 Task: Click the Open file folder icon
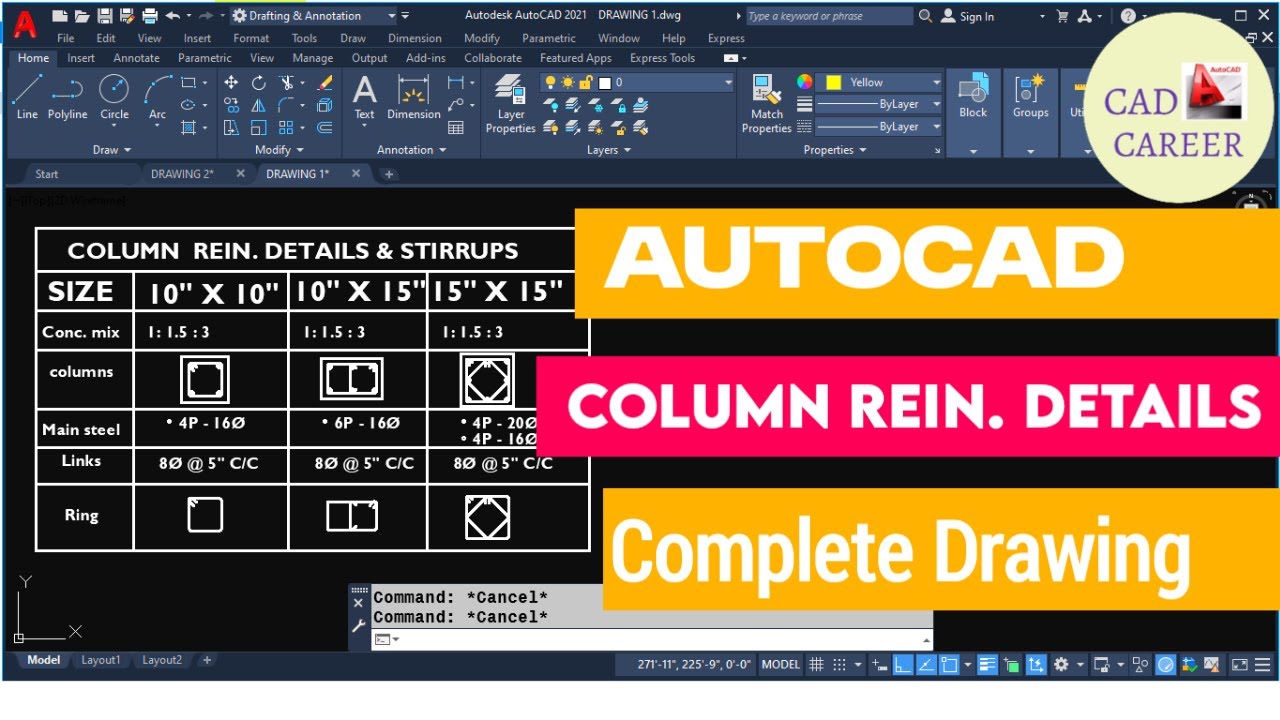[82, 16]
